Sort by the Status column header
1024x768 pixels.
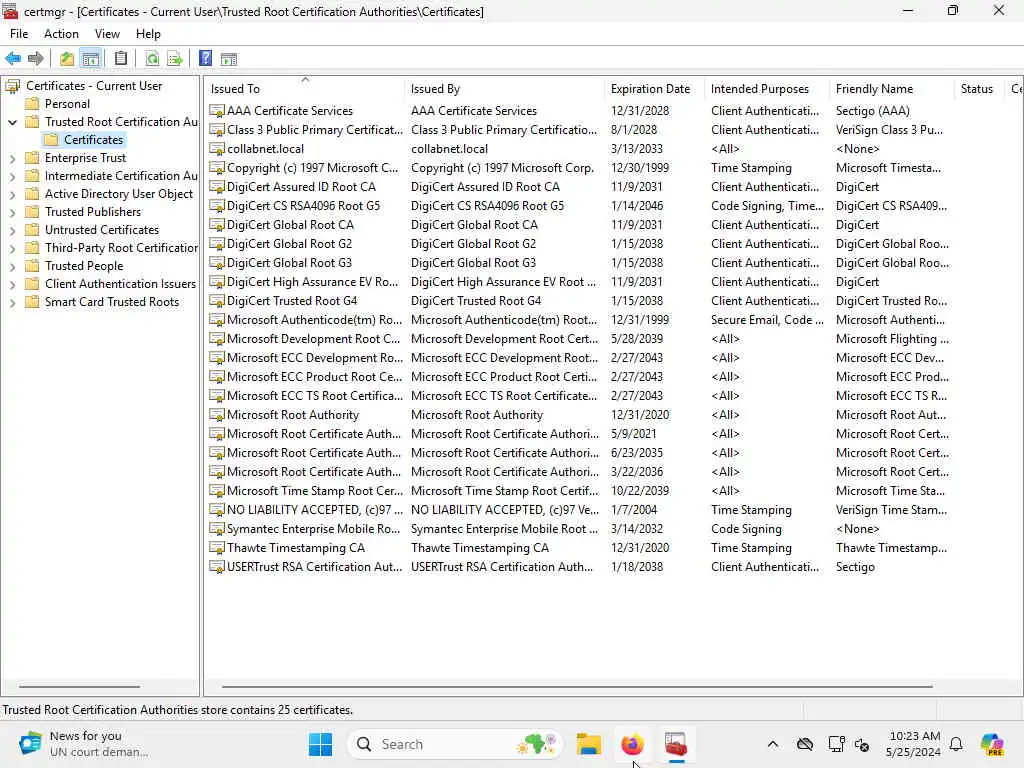pos(979,89)
